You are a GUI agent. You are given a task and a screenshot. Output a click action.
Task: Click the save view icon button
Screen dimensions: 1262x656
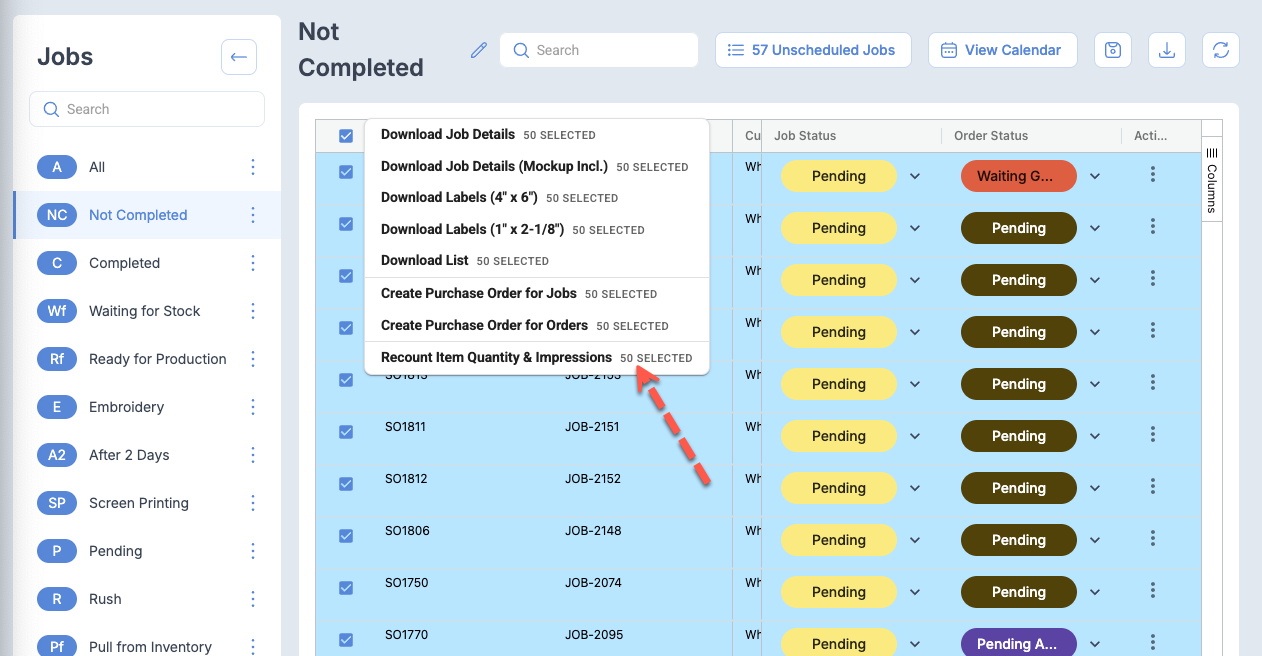pyautogui.click(x=1112, y=50)
